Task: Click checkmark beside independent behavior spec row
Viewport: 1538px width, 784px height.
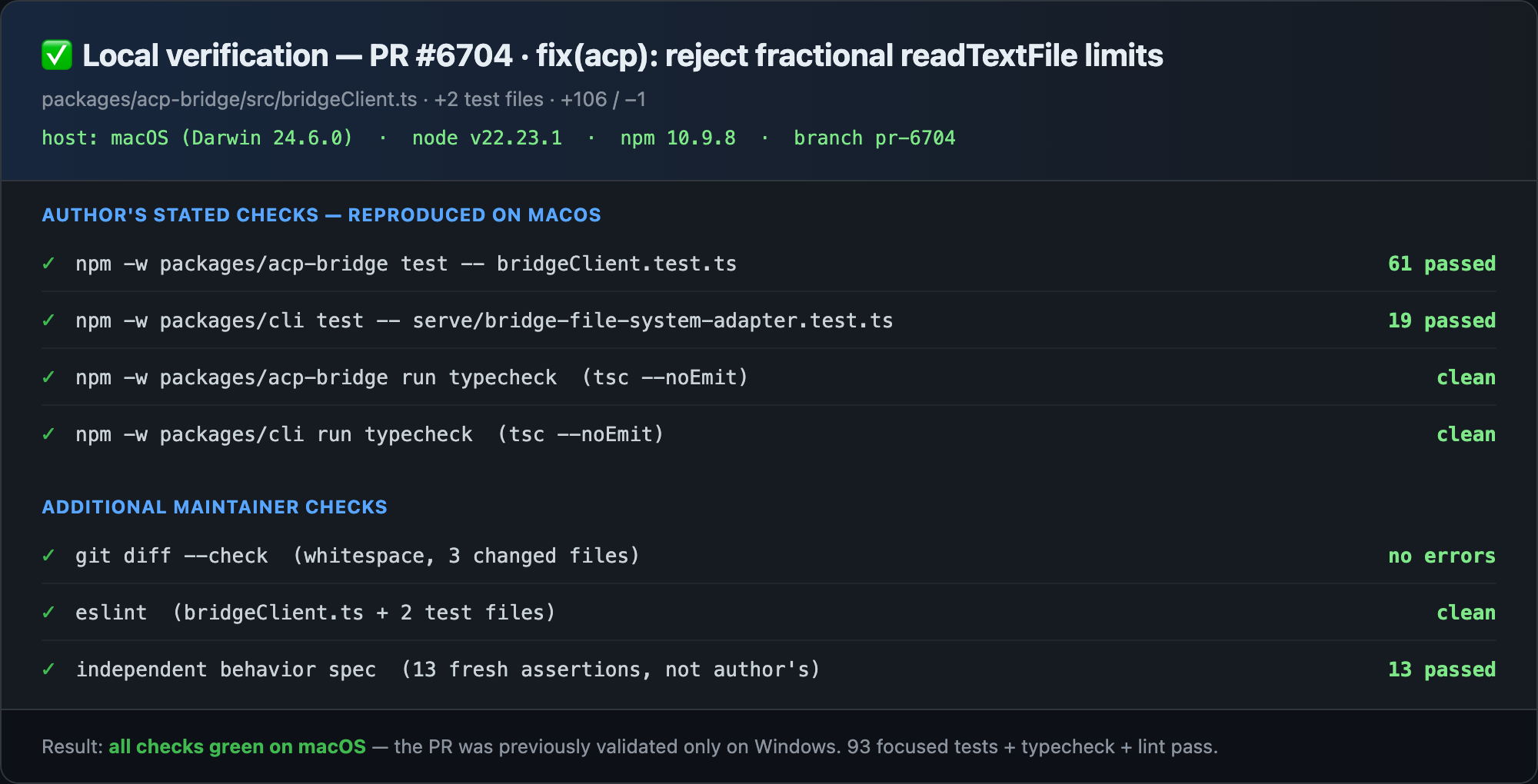Action: (x=48, y=669)
